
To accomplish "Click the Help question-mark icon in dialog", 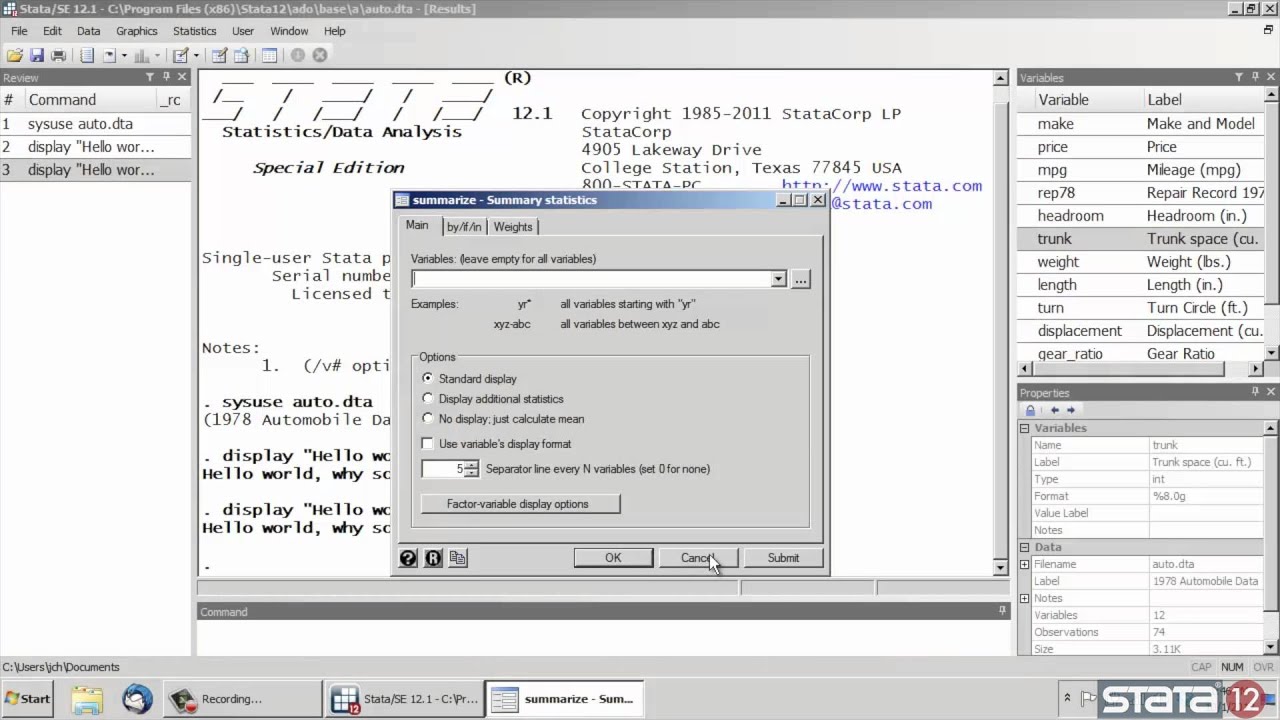I will point(408,558).
